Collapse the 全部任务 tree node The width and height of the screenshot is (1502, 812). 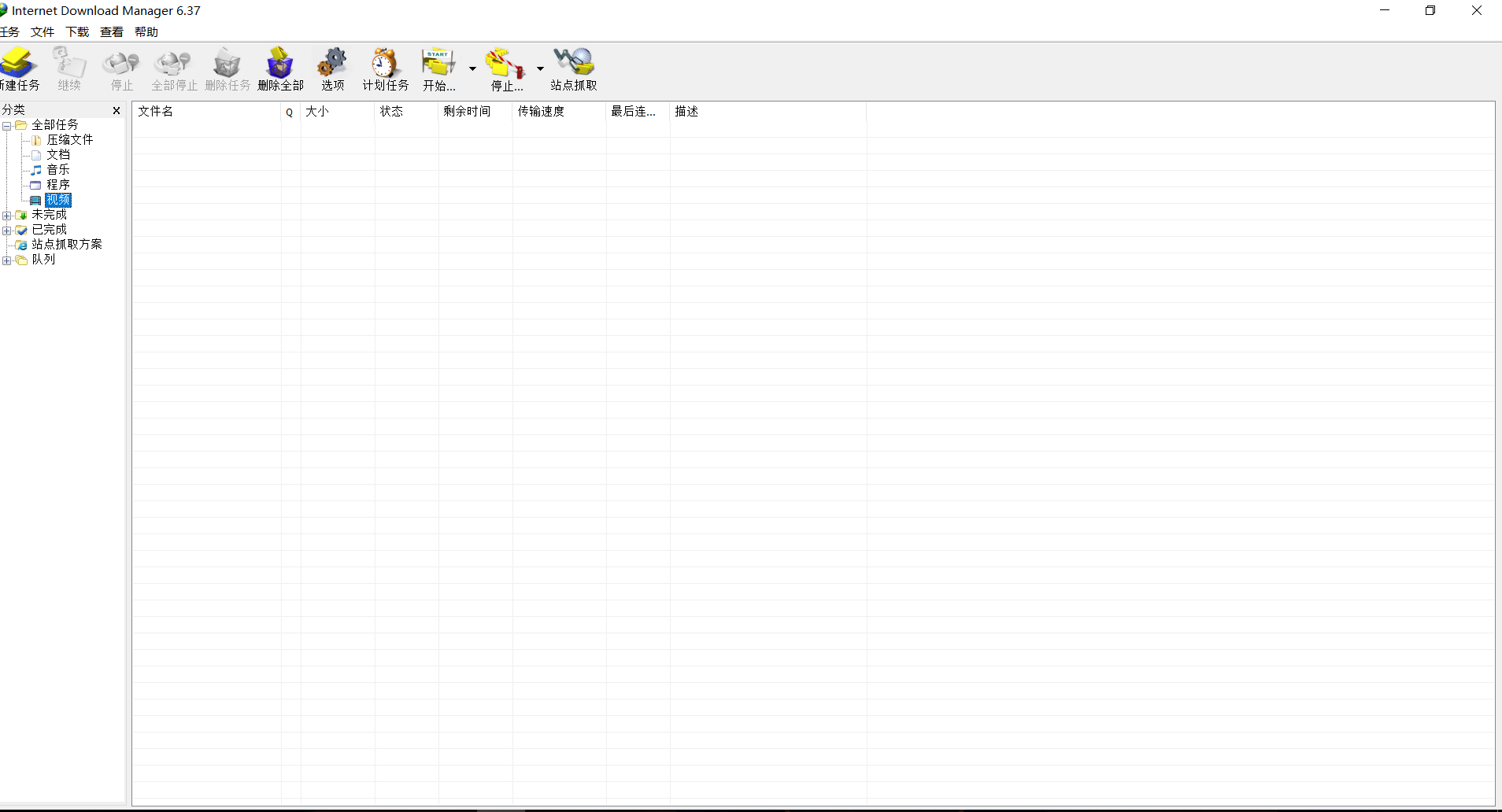(6, 126)
